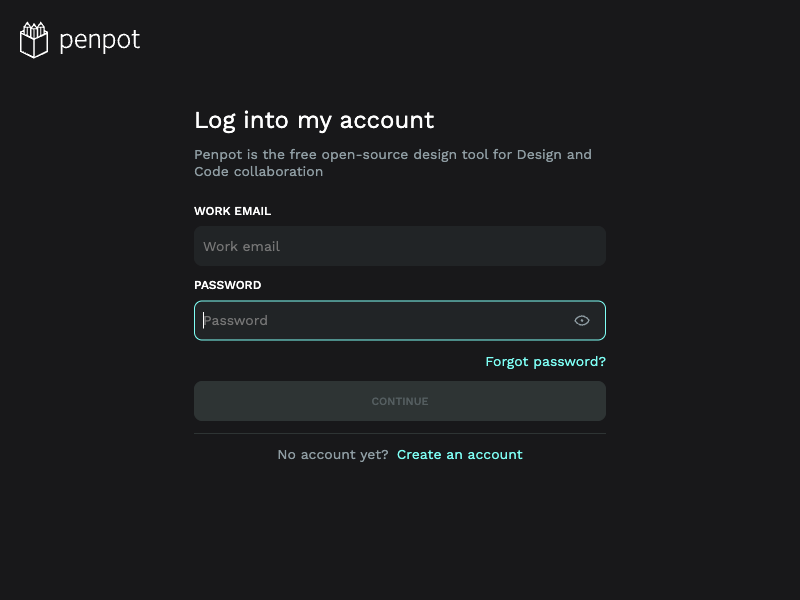Click Forgot password teal link text
This screenshot has height=600, width=800.
point(545,361)
